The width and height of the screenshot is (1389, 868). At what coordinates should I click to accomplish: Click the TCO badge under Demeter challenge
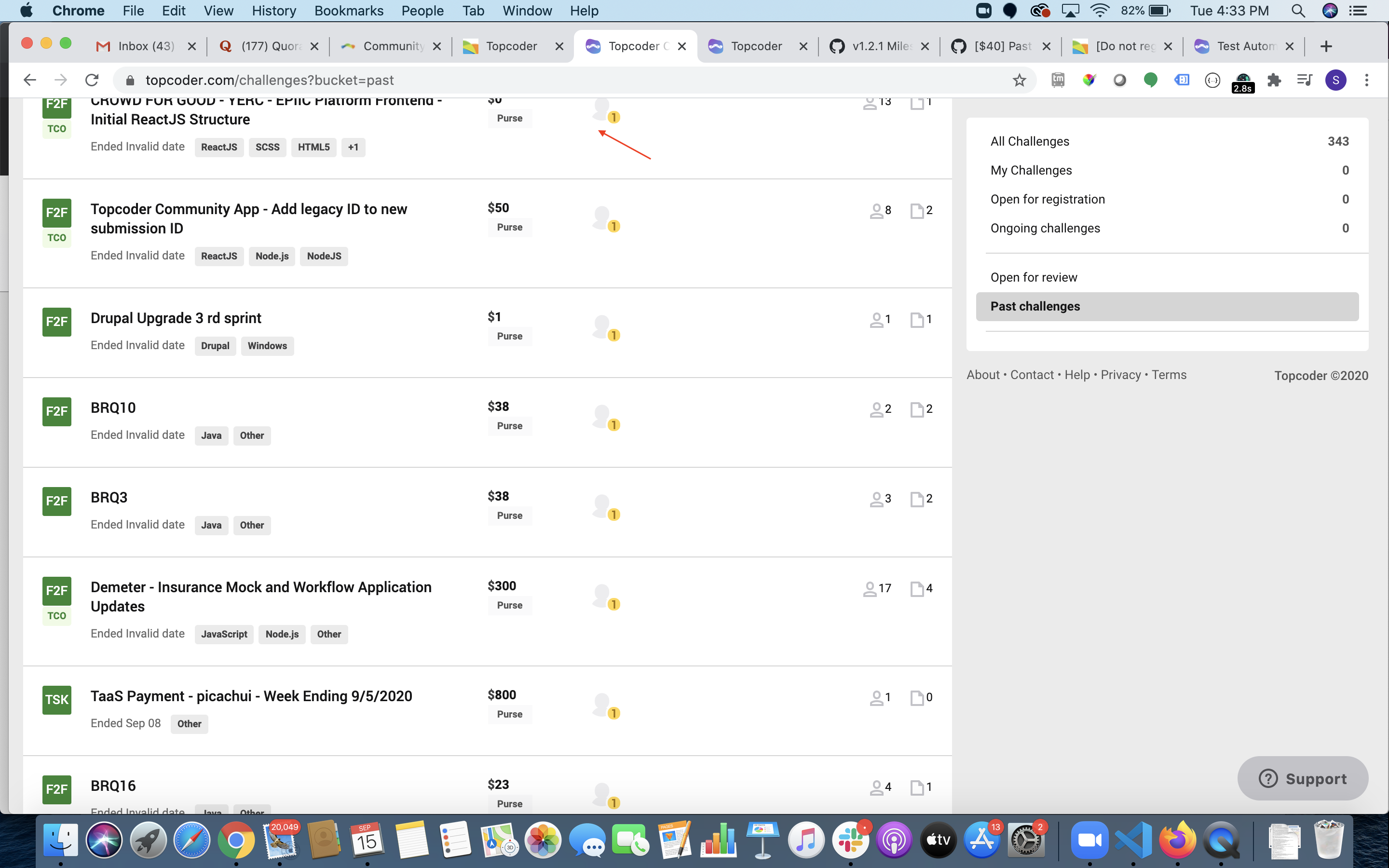coord(57,616)
